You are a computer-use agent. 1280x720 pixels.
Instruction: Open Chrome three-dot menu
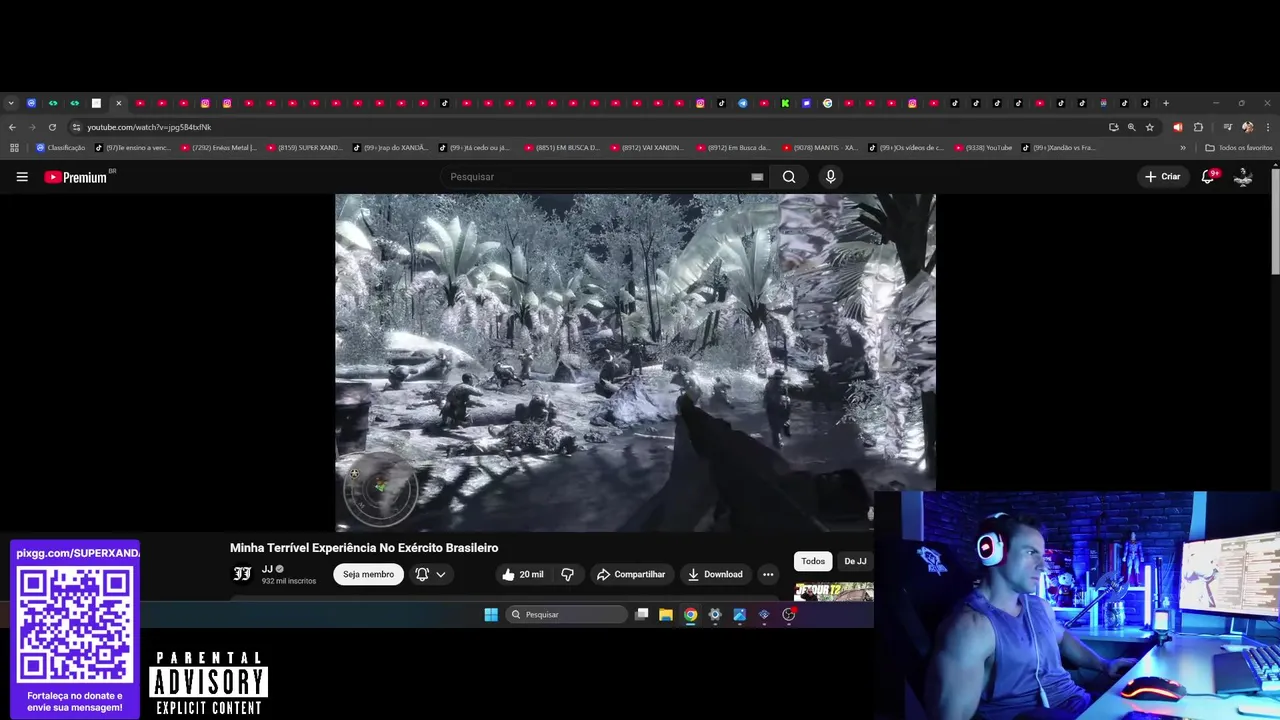pos(1268,127)
